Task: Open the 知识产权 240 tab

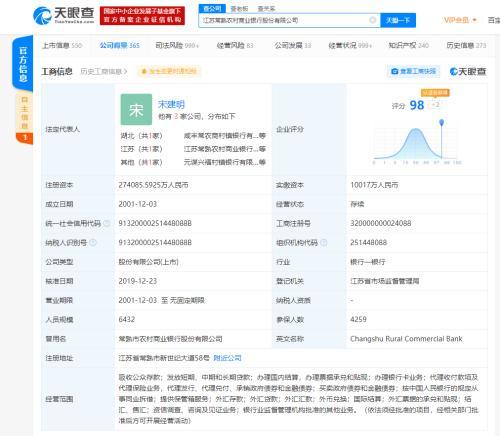Action: [x=409, y=45]
